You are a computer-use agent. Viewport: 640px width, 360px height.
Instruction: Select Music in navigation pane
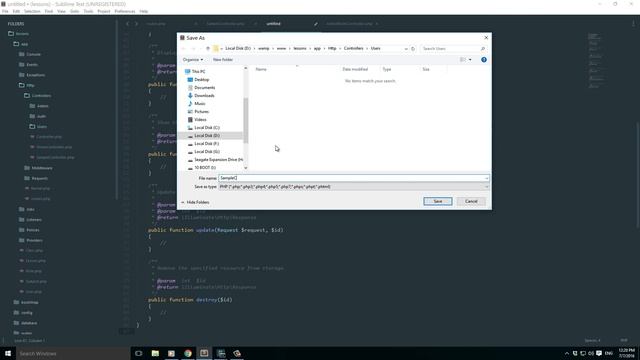point(200,104)
